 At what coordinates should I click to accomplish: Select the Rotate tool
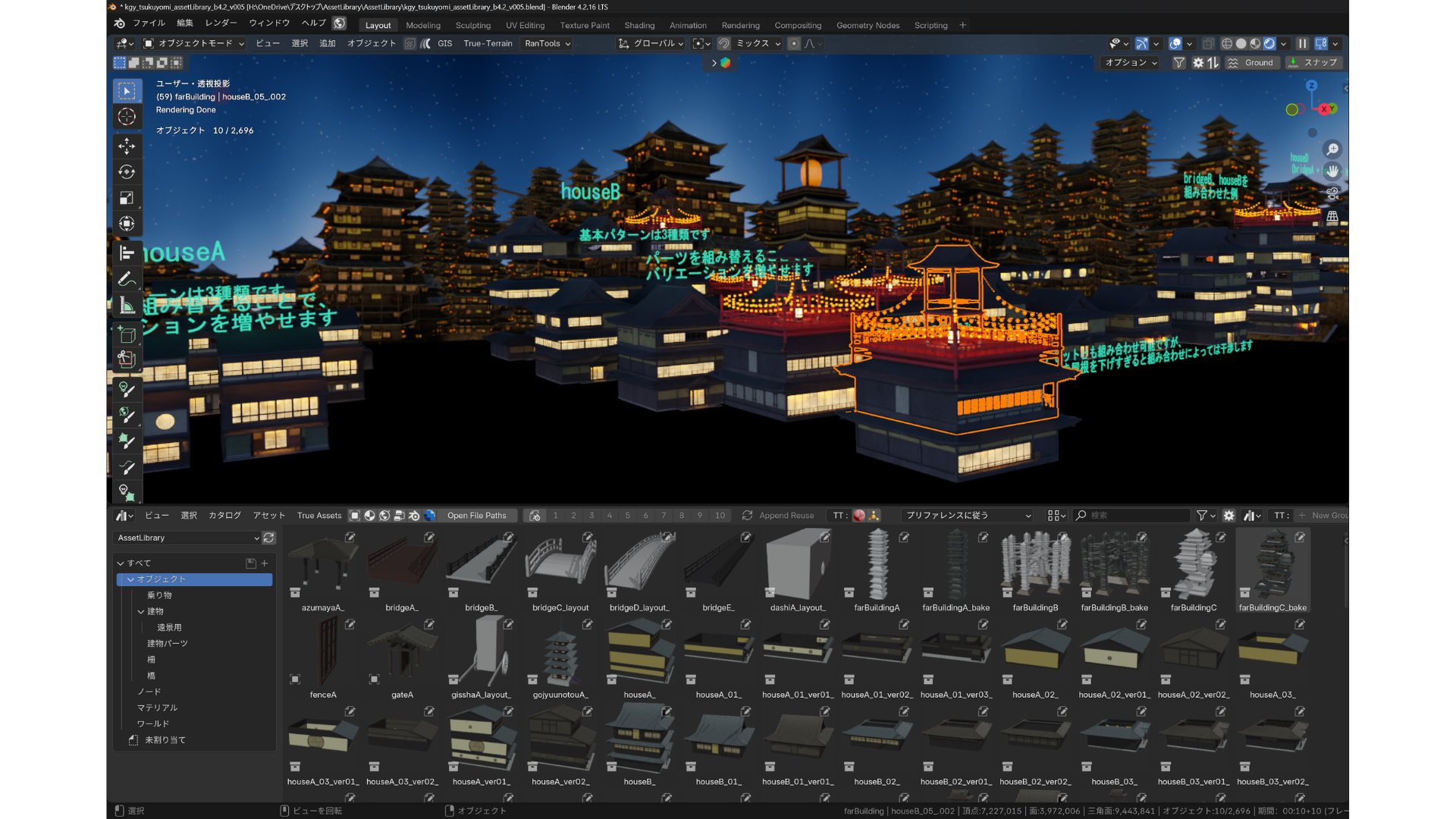click(x=127, y=172)
